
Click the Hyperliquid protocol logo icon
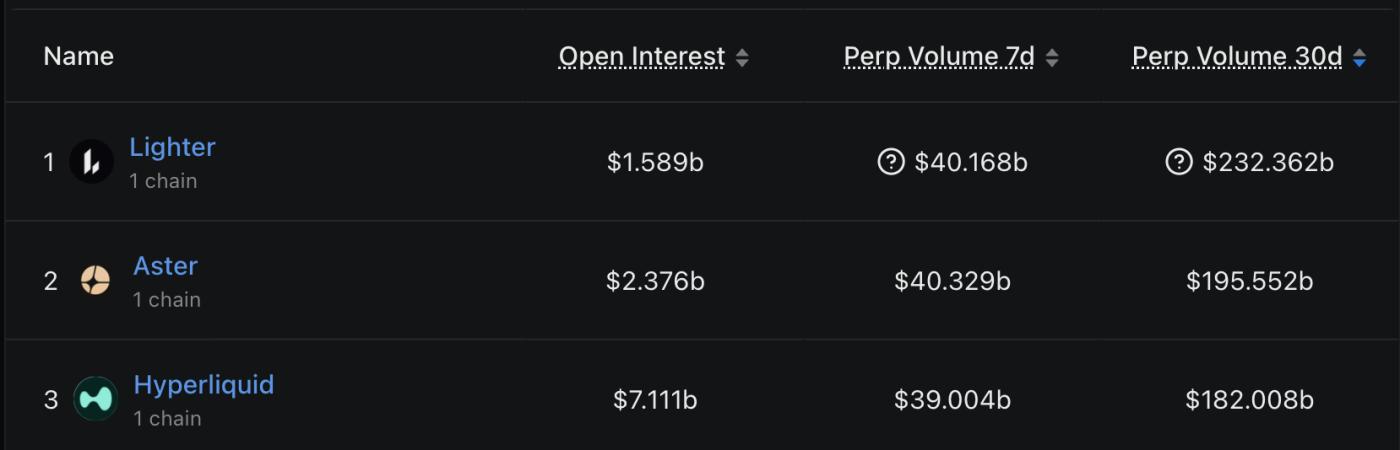tap(95, 400)
